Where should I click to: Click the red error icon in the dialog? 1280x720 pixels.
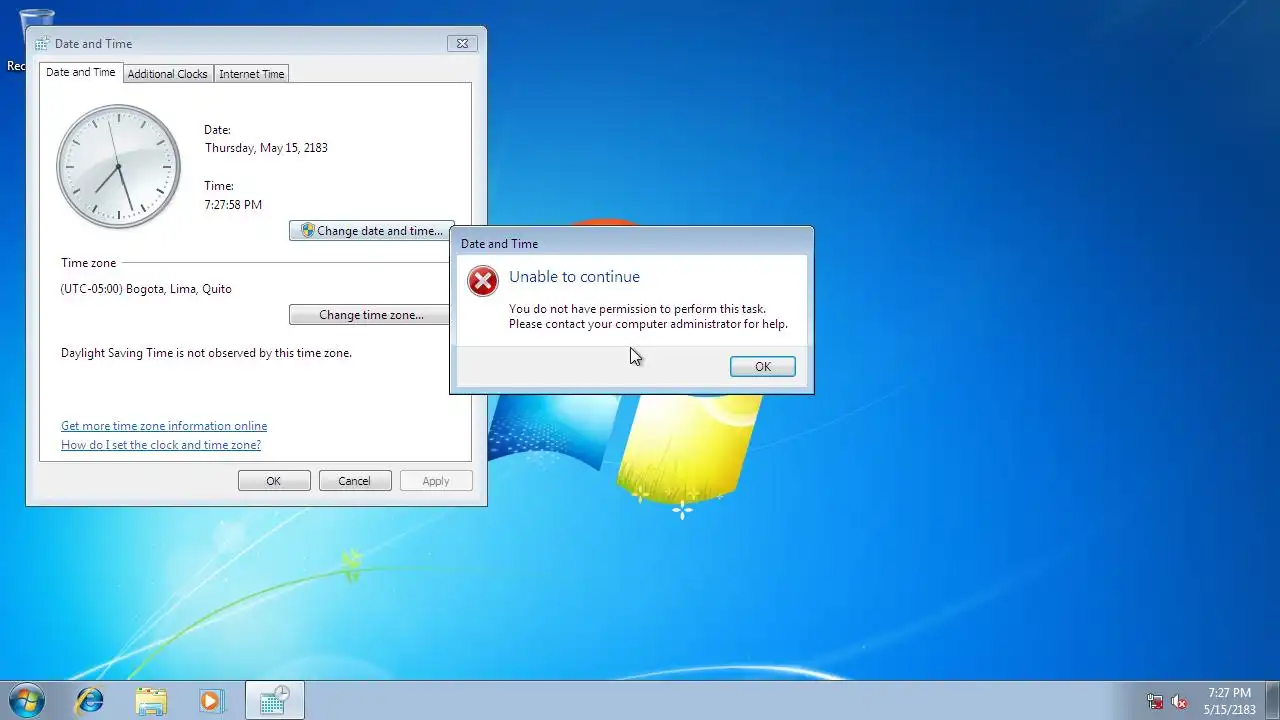coord(483,281)
